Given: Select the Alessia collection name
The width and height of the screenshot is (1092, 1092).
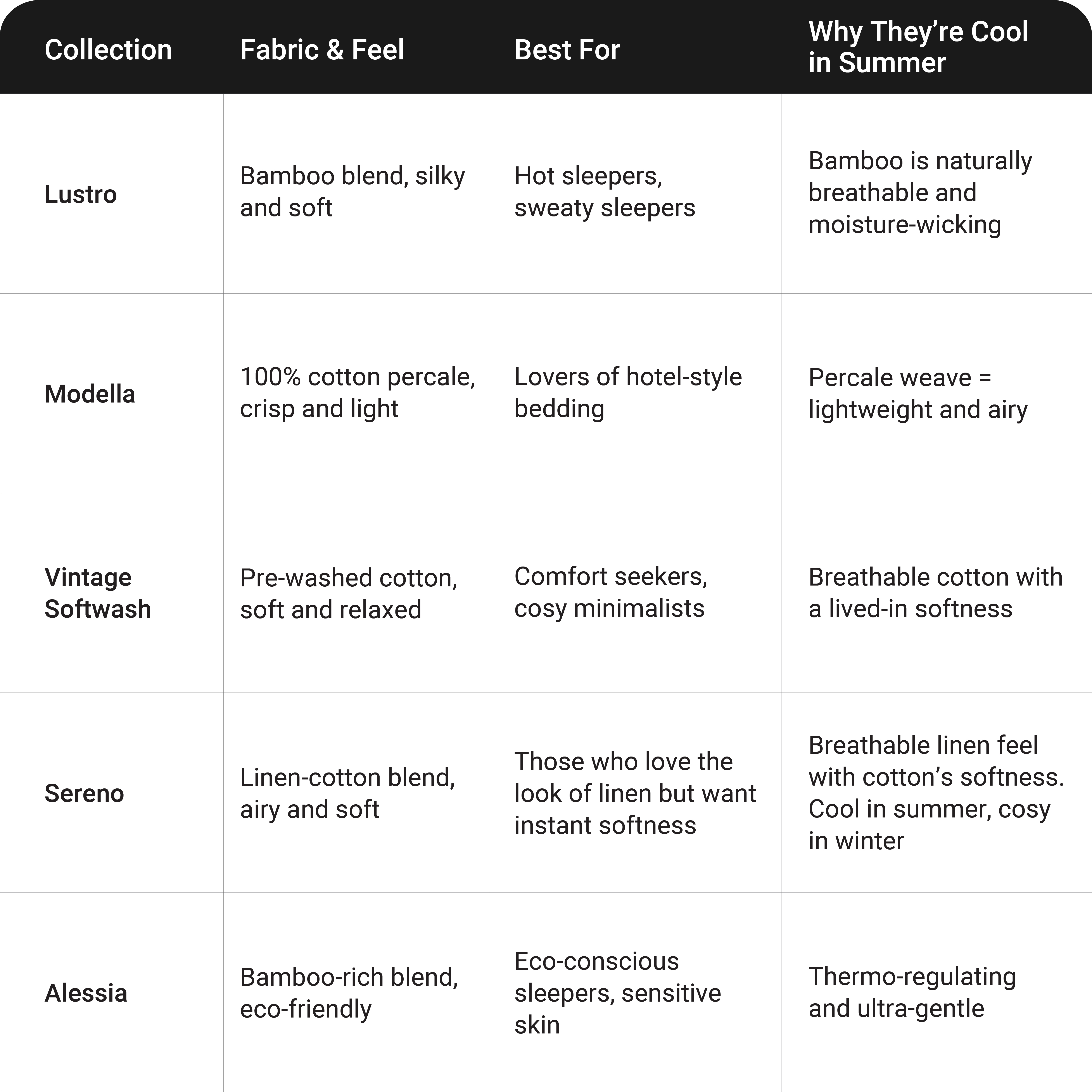Looking at the screenshot, I should click(x=86, y=993).
